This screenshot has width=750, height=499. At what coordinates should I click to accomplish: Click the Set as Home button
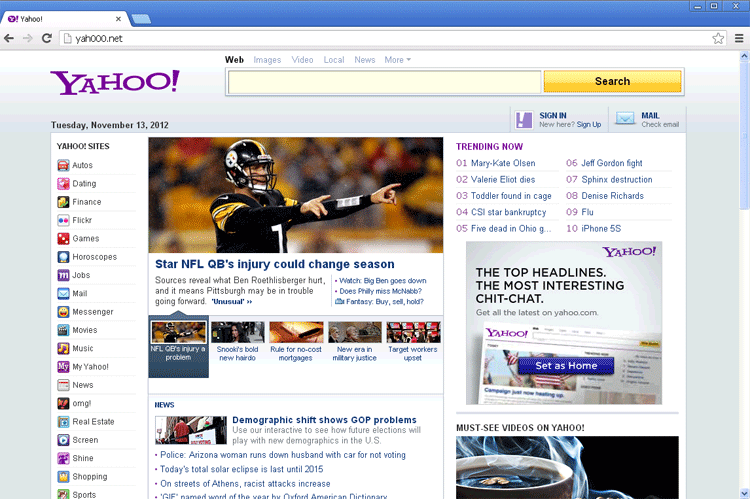pyautogui.click(x=565, y=366)
